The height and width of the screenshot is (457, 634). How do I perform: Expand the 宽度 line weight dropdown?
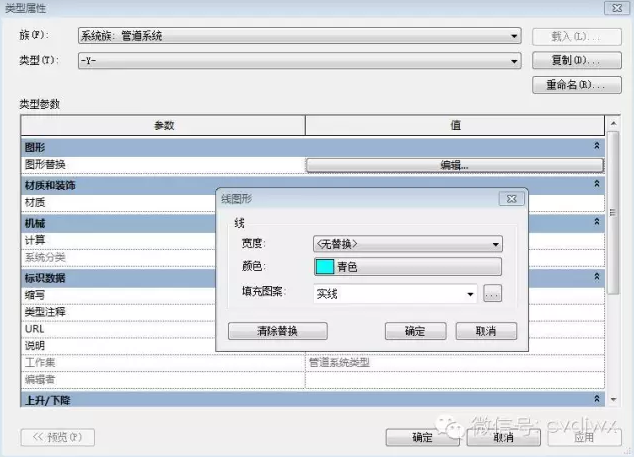coord(495,243)
